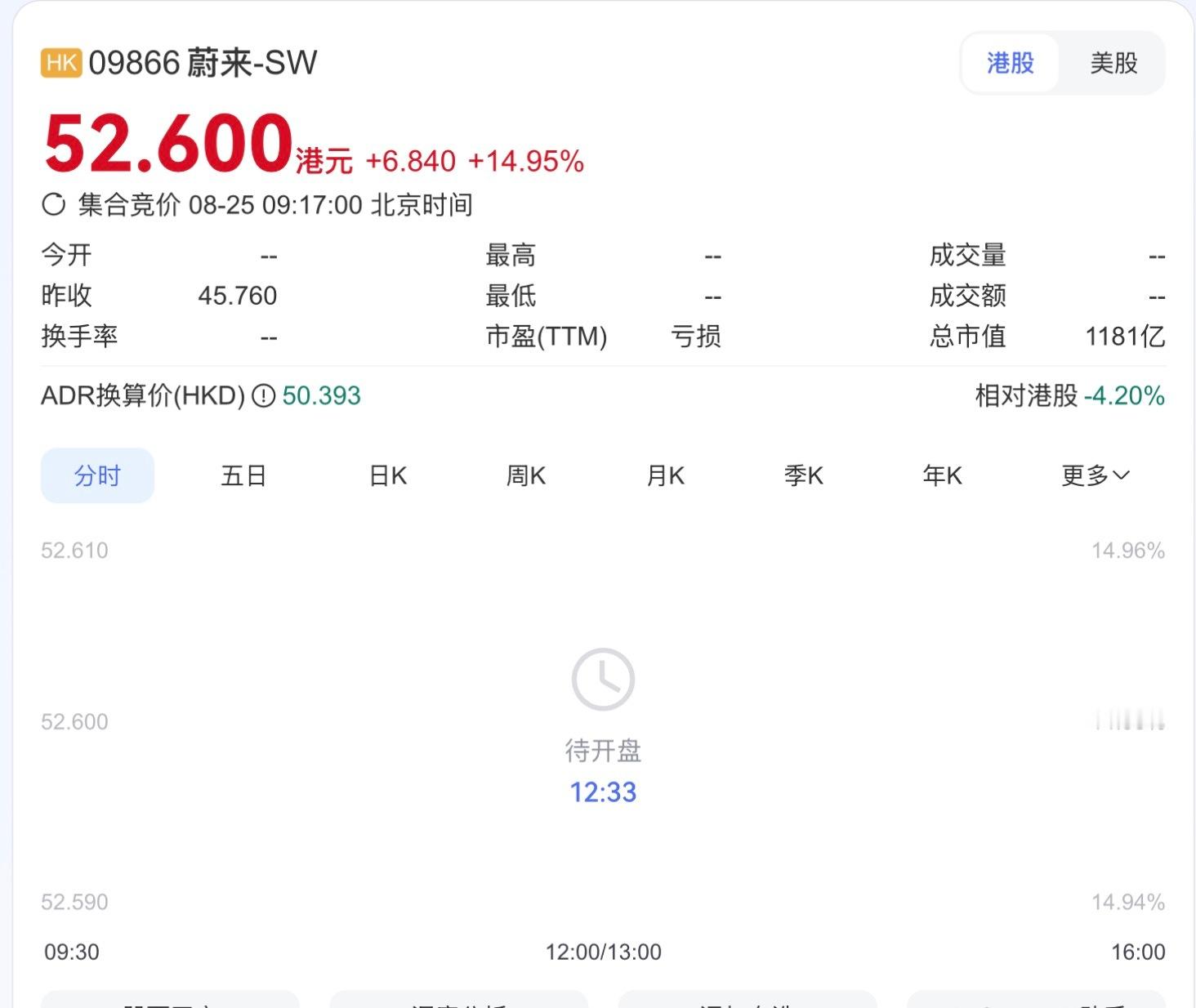Viewport: 1196px width, 1008px height.
Task: Click the info icon next to ADR换算价(HKD)
Action: point(263,396)
